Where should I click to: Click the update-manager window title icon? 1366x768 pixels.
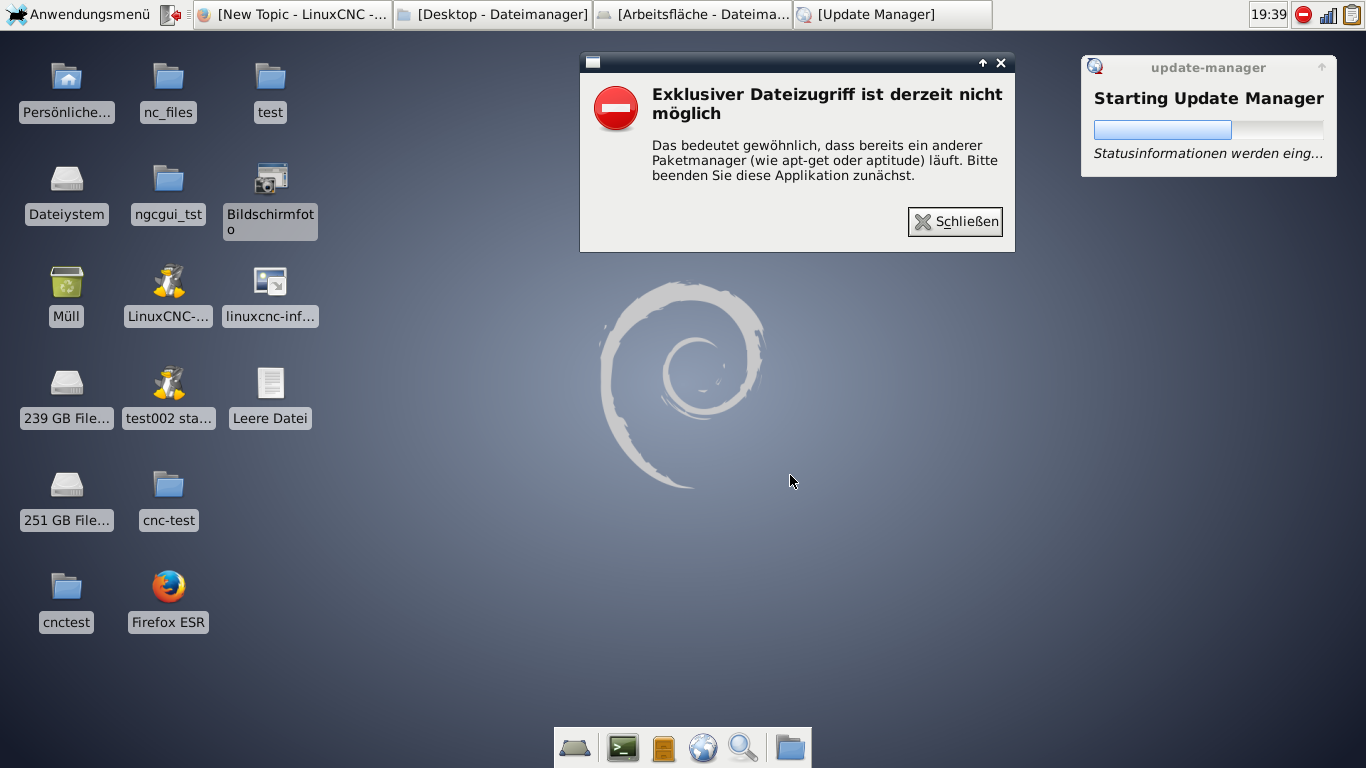click(x=1095, y=67)
